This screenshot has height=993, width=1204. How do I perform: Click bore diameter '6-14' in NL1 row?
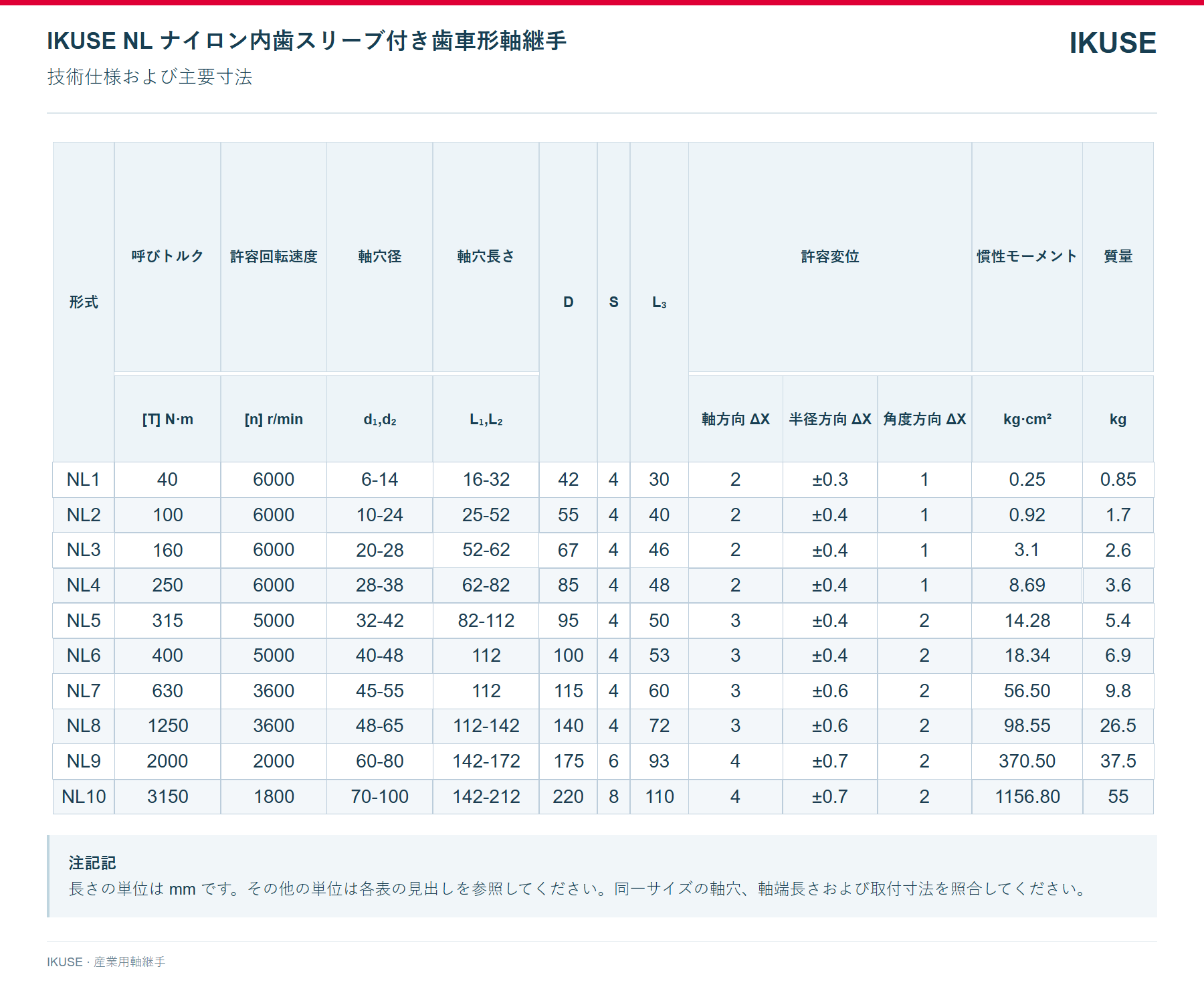click(x=380, y=480)
